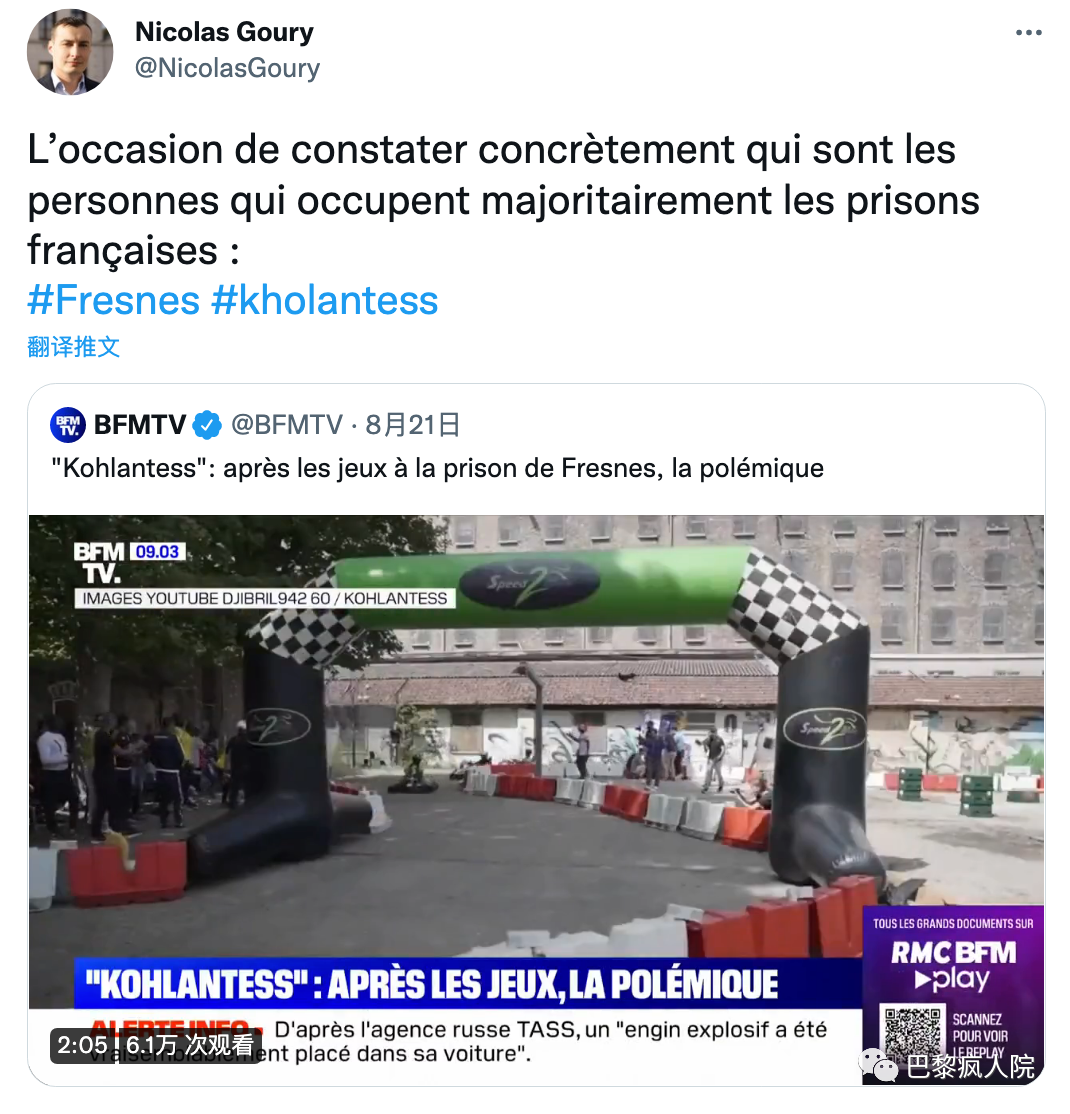Click the QR code in the video
Screen dimensions: 1070x1114
912,1032
